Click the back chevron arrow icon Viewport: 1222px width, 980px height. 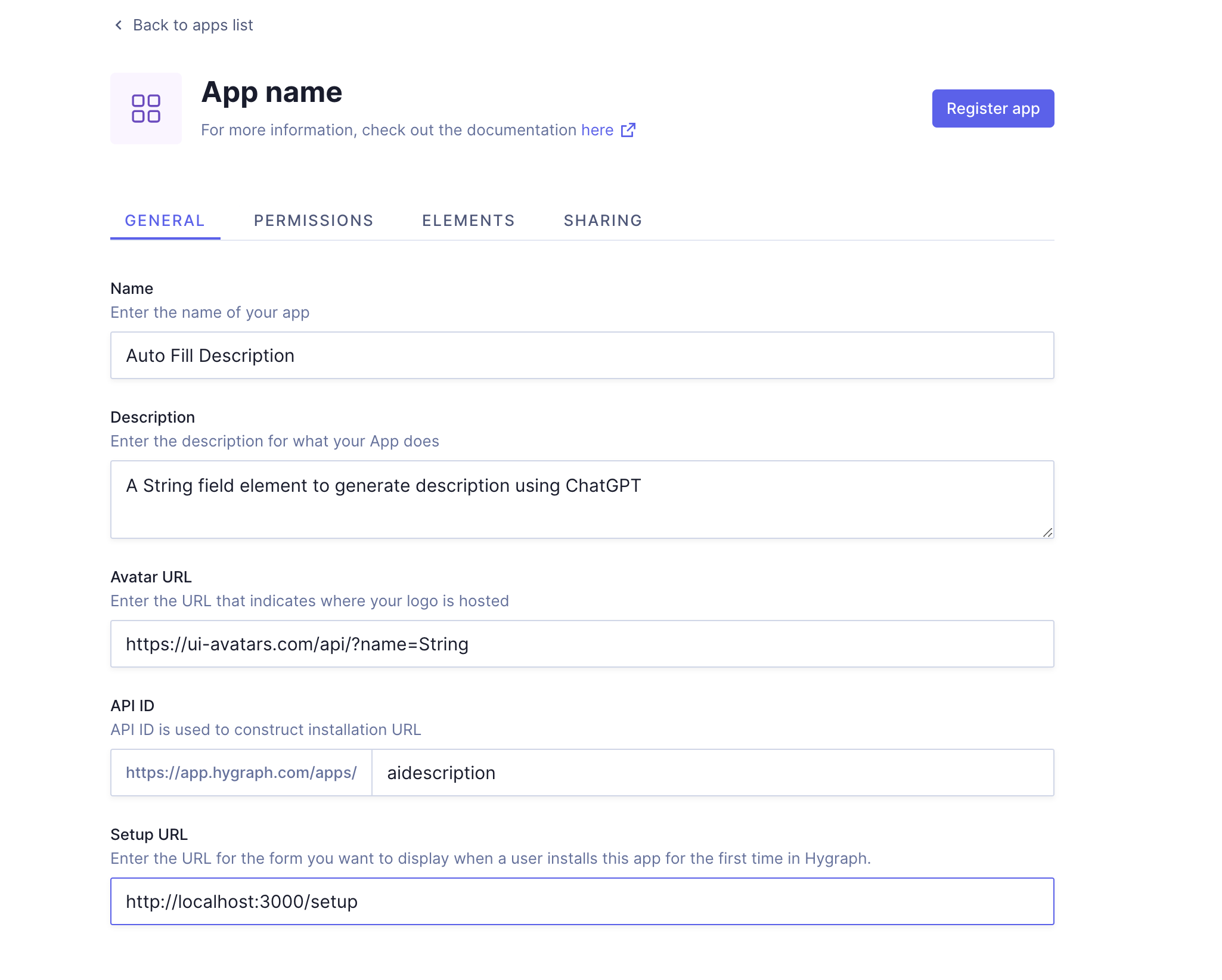[118, 25]
